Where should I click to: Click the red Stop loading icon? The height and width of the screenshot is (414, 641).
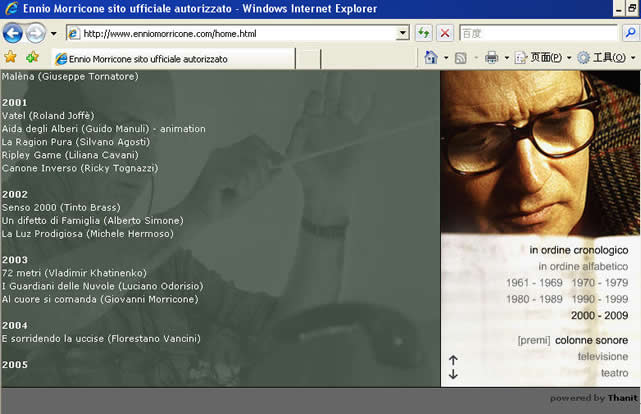click(x=445, y=33)
